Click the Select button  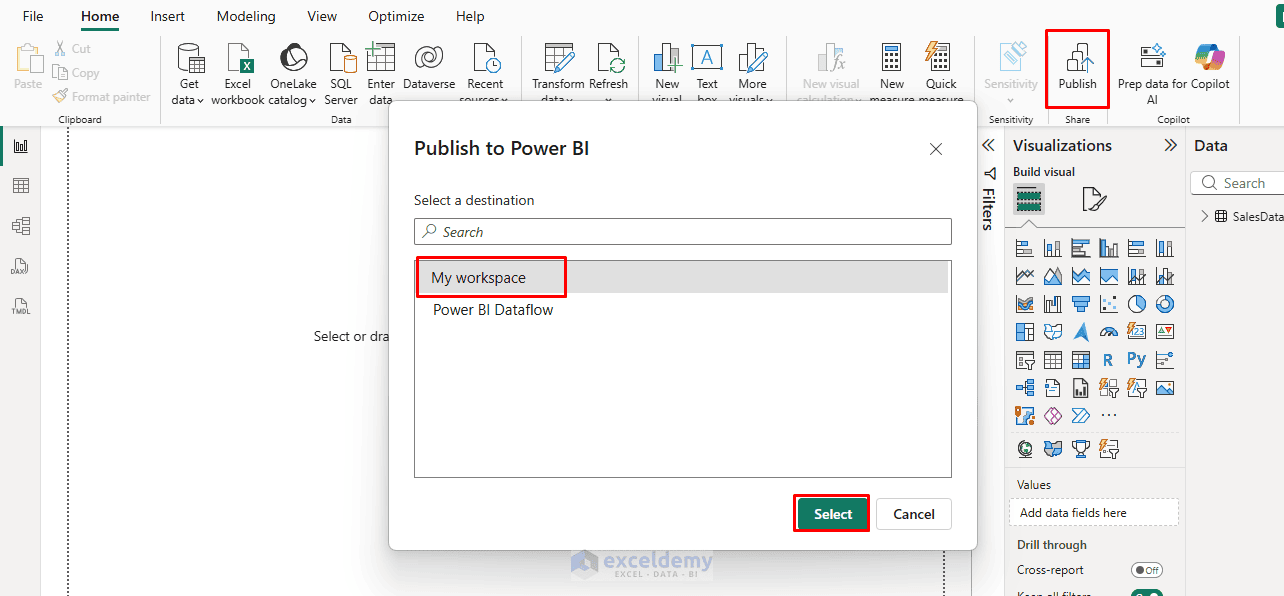(x=832, y=514)
